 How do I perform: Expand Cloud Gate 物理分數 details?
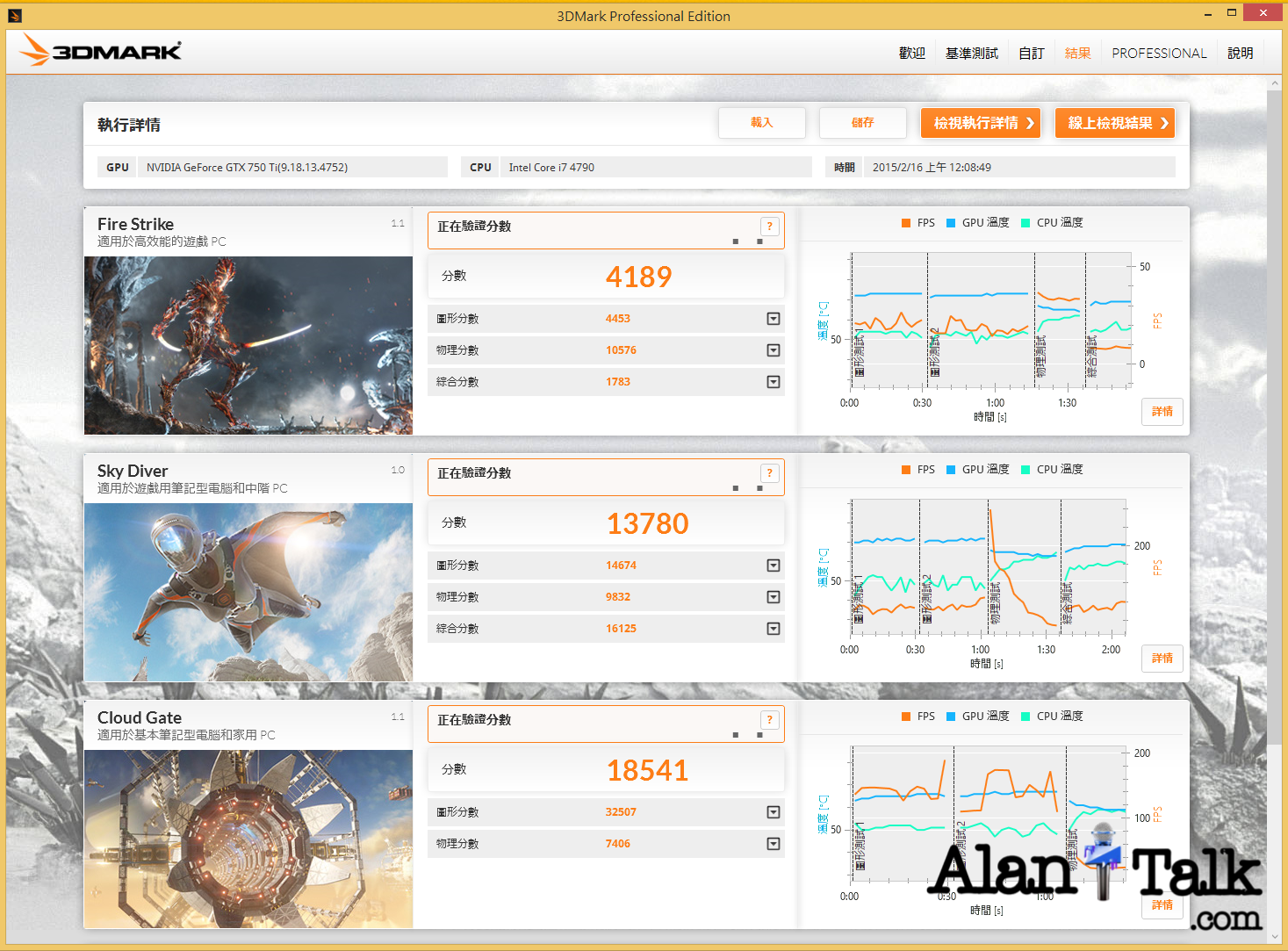[774, 844]
